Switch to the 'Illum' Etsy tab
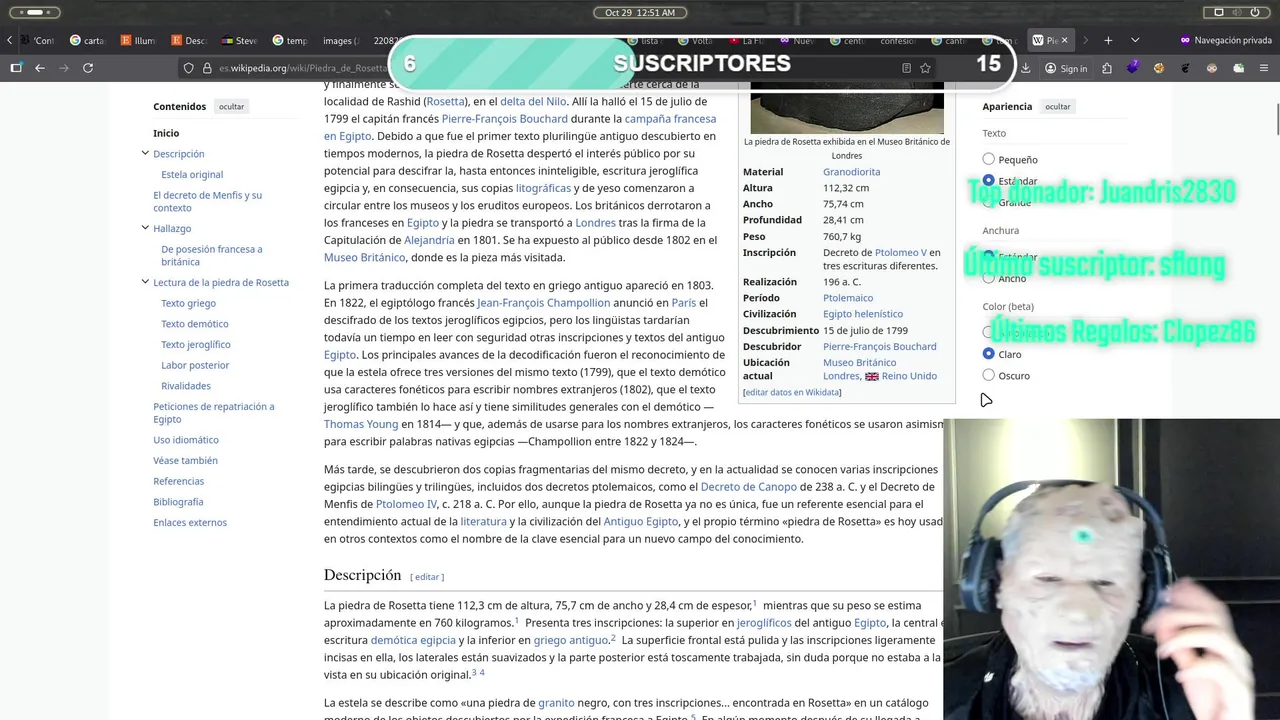Image resolution: width=1280 pixels, height=720 pixels. [138, 40]
